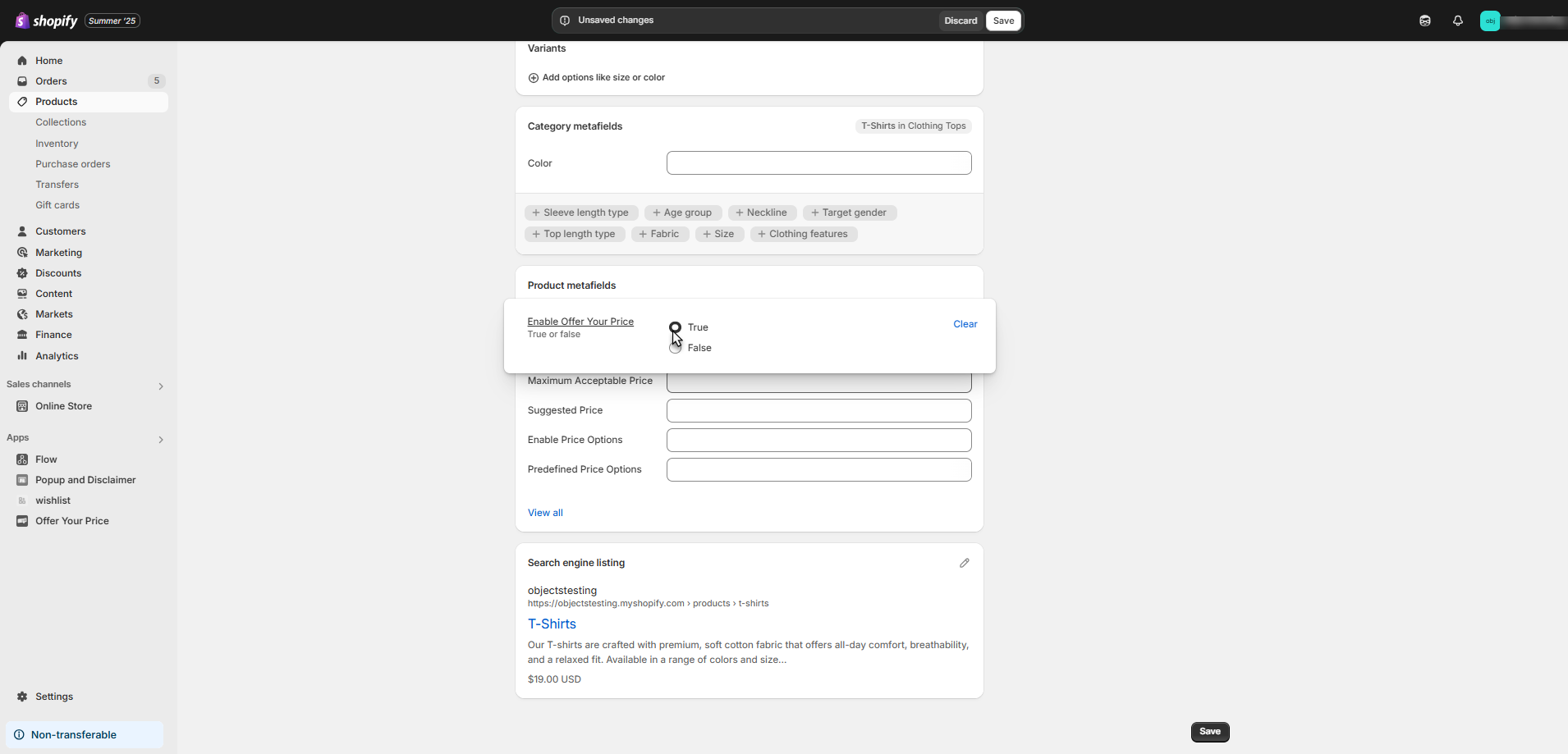
Task: Open notifications bell icon
Action: (x=1458, y=21)
